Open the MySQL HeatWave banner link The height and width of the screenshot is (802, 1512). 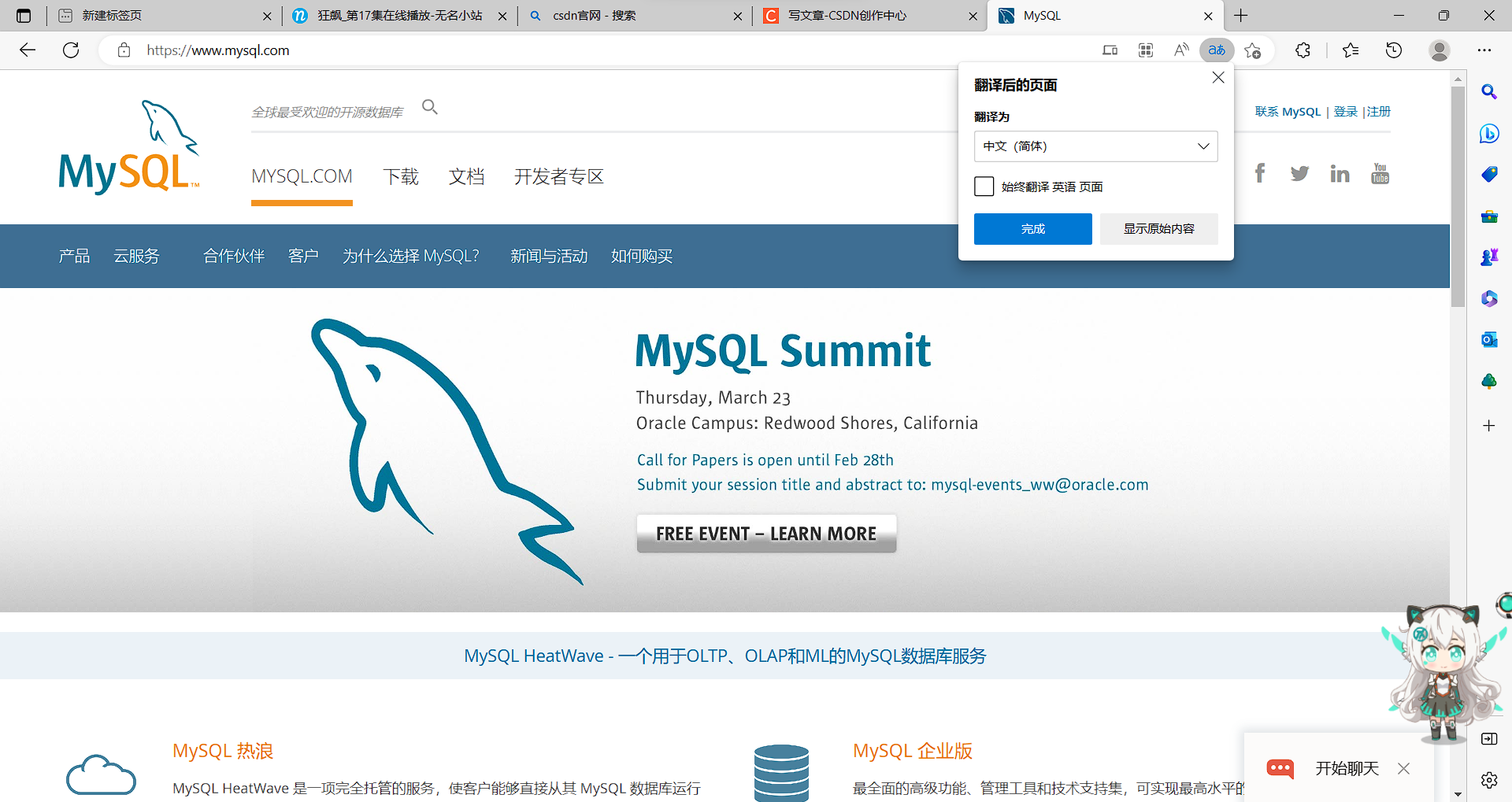click(x=724, y=656)
